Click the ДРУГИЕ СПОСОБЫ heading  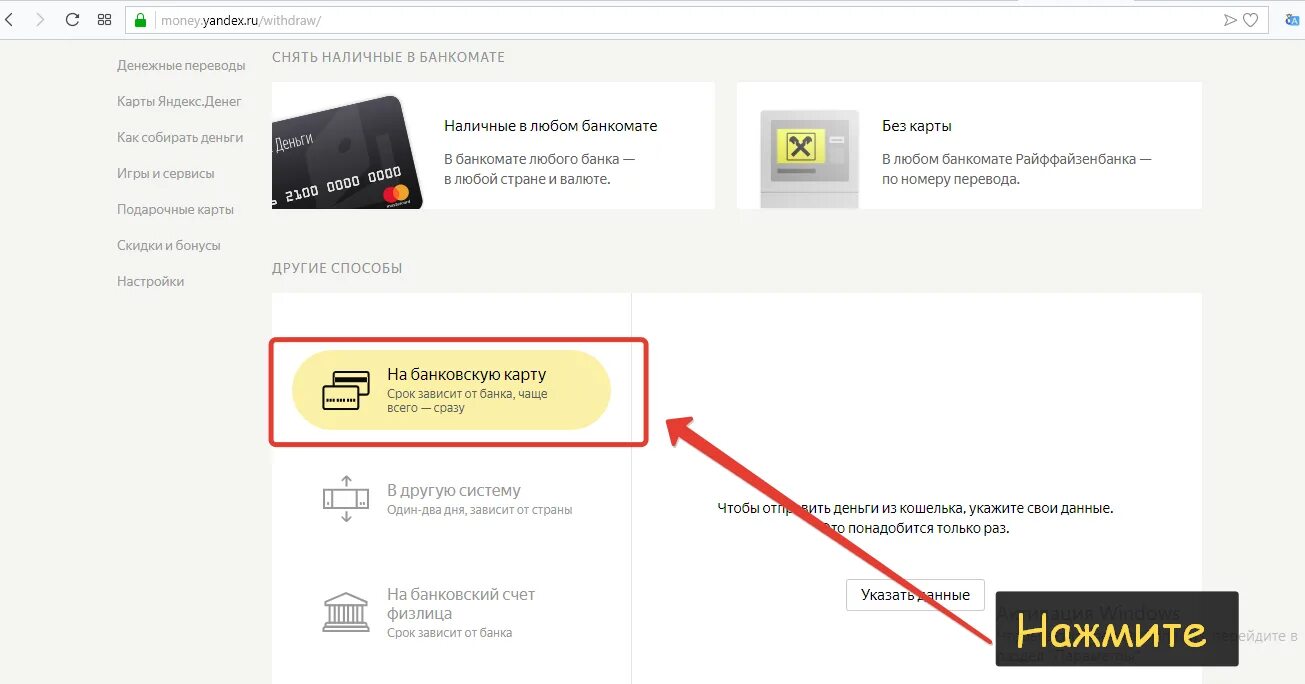[337, 269]
